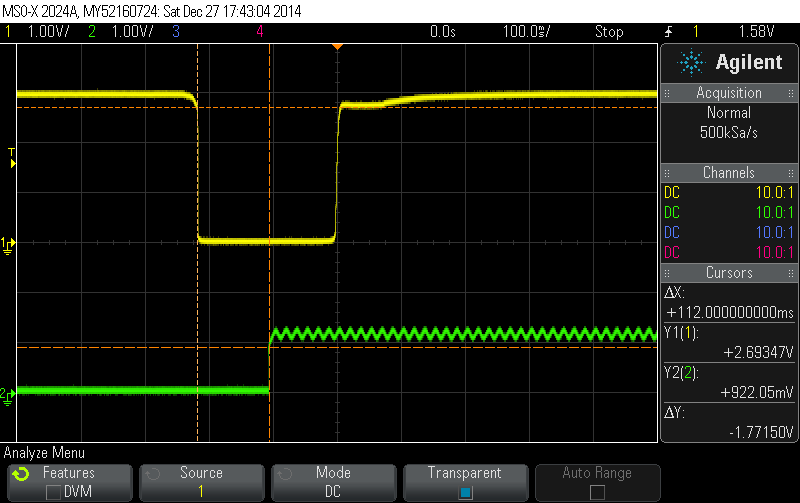Check the Auto Range checkbox

597,492
